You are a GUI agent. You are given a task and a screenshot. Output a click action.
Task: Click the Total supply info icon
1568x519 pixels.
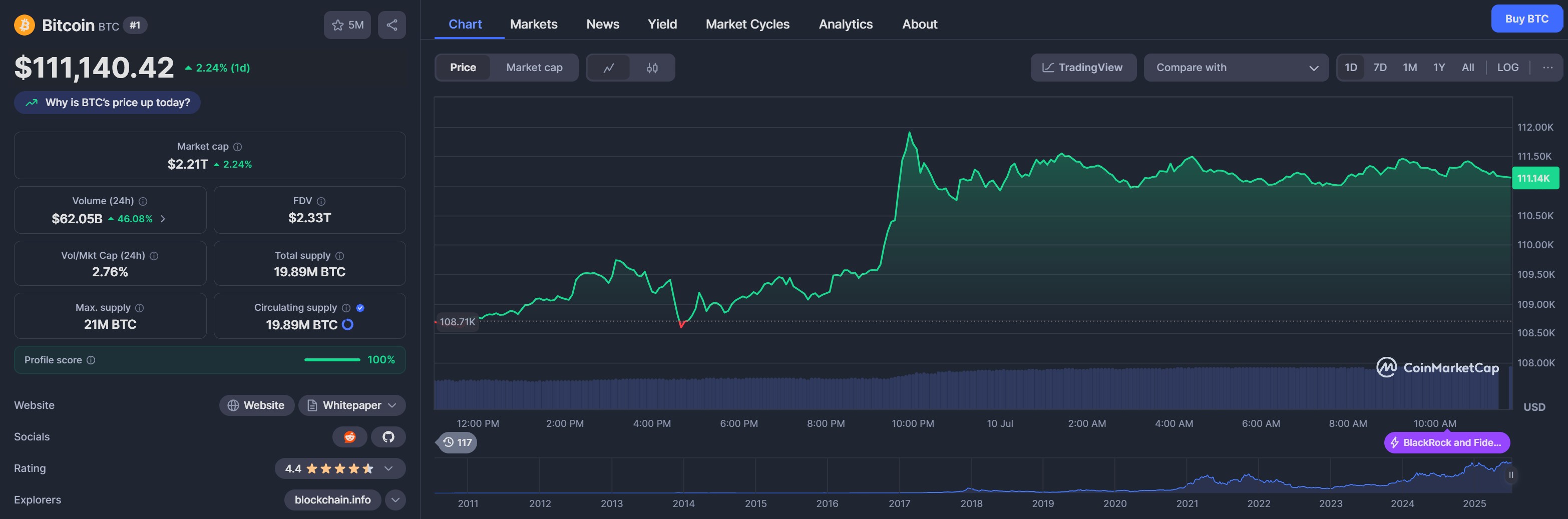pos(339,256)
